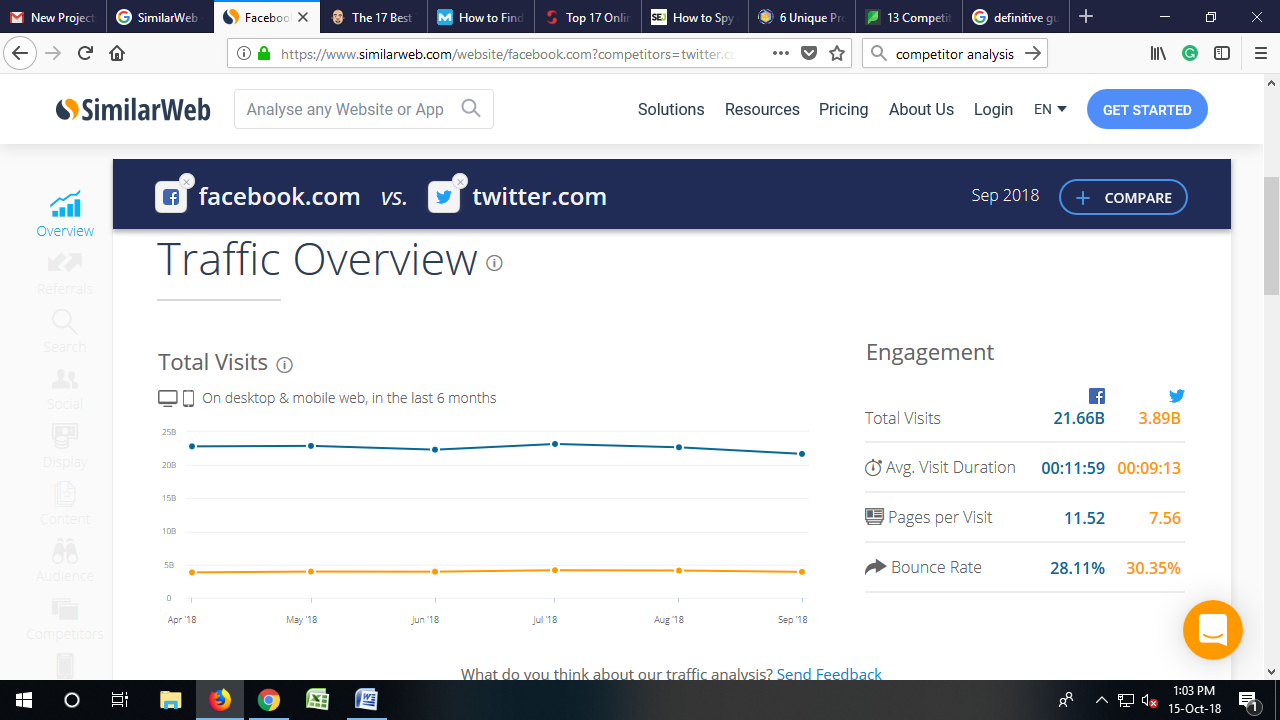
Task: Close the active Facebook tab
Action: pos(303,17)
